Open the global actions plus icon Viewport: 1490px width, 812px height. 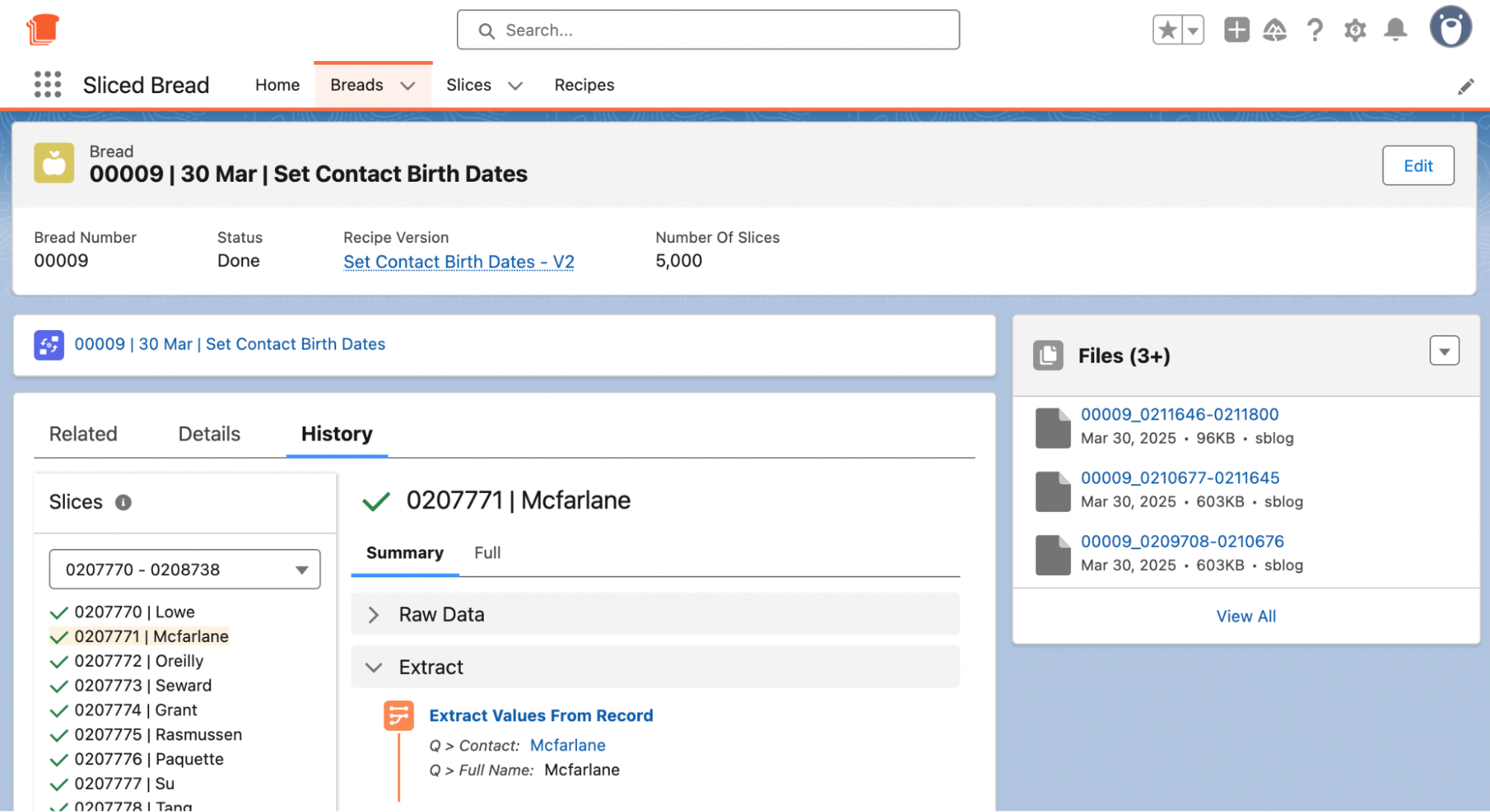[1236, 31]
